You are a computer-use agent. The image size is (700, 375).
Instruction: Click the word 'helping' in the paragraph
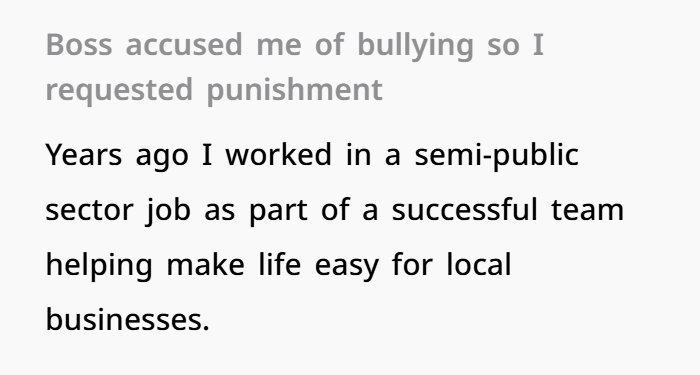click(x=99, y=266)
